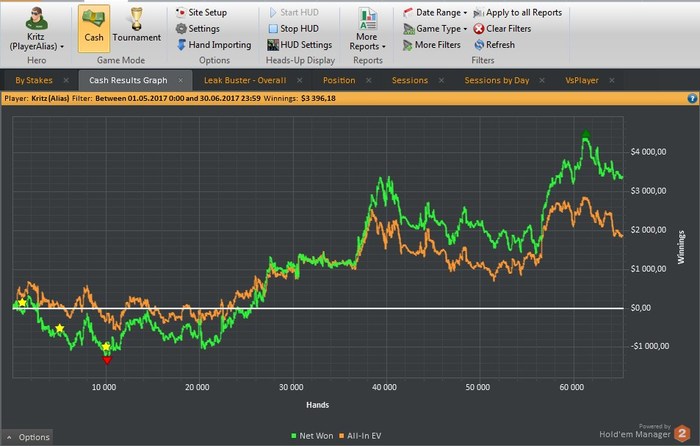Switch to Tournament game mode
This screenshot has width=700, height=446.
136,25
